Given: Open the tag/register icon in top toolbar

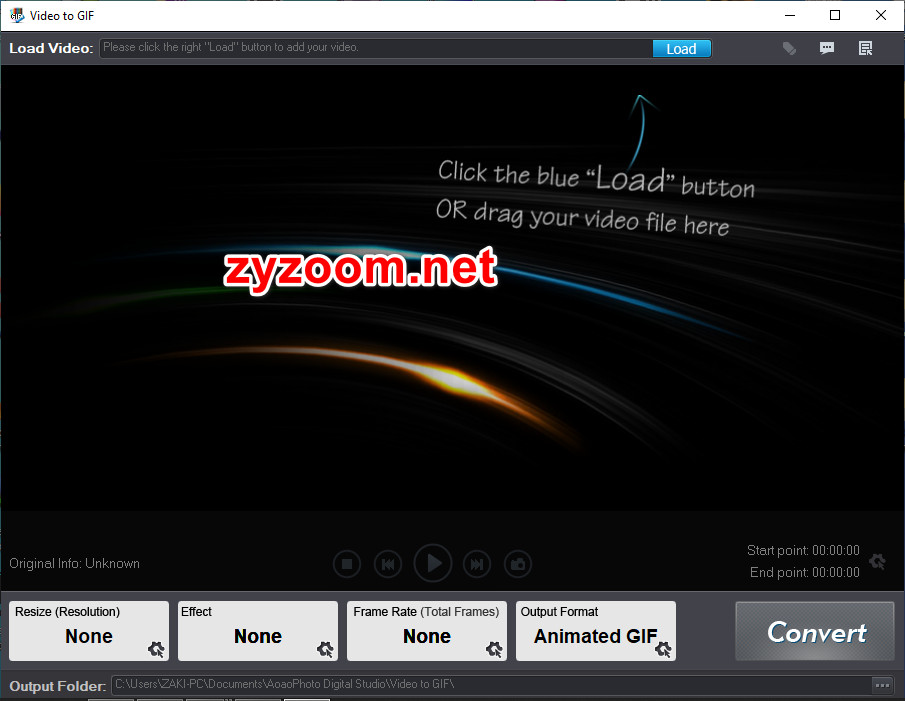Looking at the screenshot, I should point(789,48).
